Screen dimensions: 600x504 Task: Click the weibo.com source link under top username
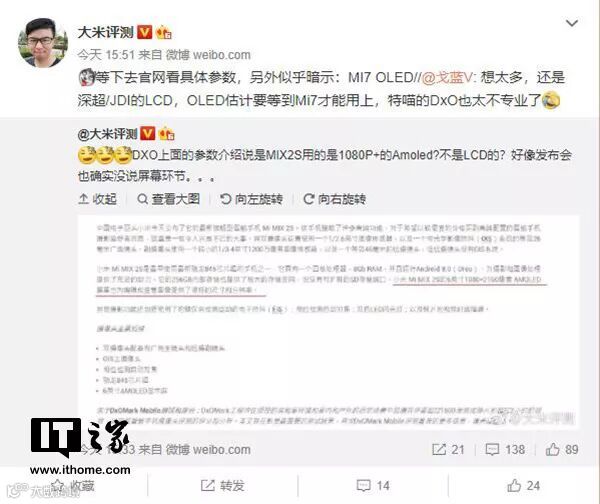click(222, 55)
